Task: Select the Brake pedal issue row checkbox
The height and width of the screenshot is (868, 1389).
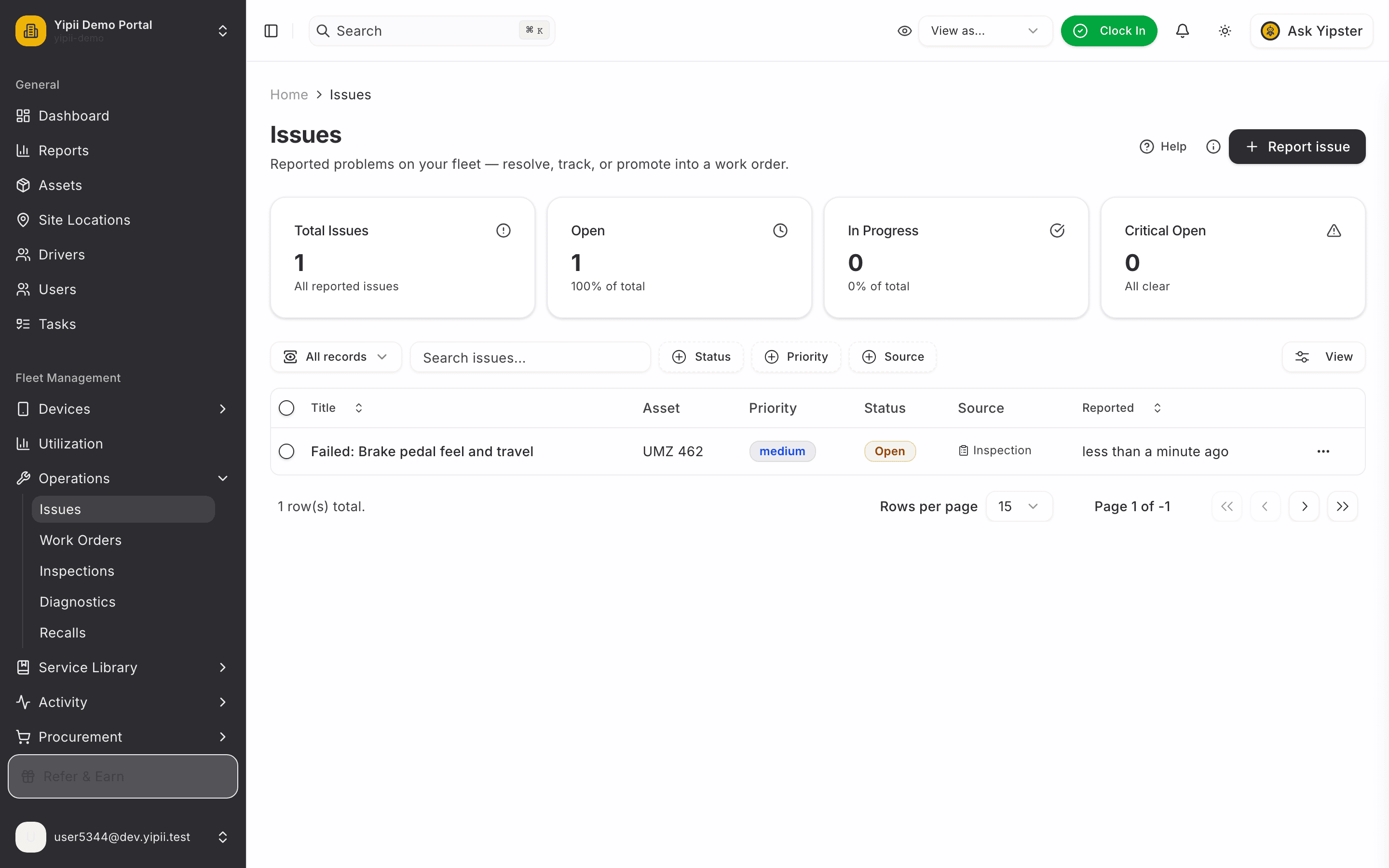Action: pyautogui.click(x=286, y=451)
